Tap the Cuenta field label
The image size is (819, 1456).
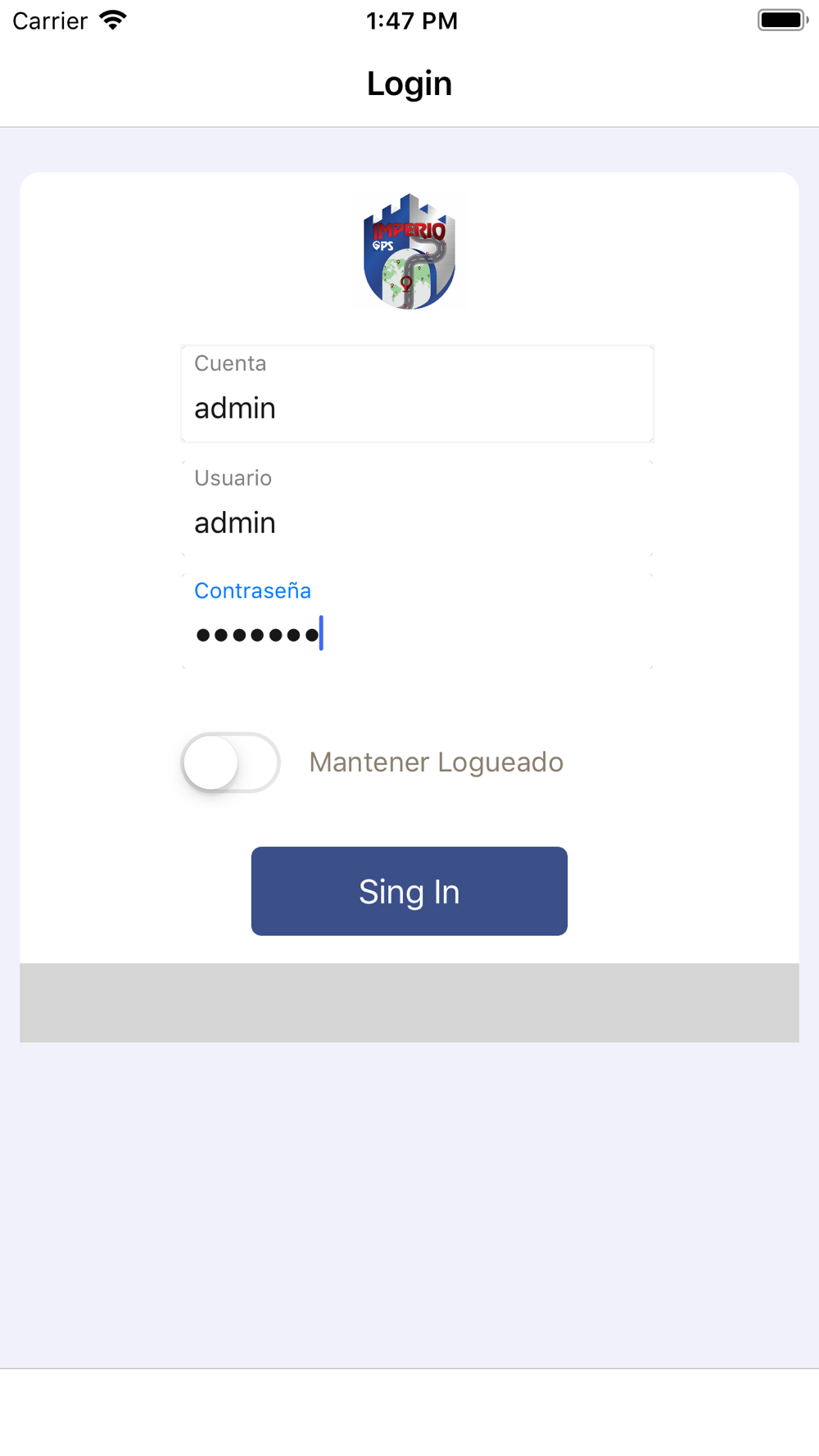click(x=230, y=363)
